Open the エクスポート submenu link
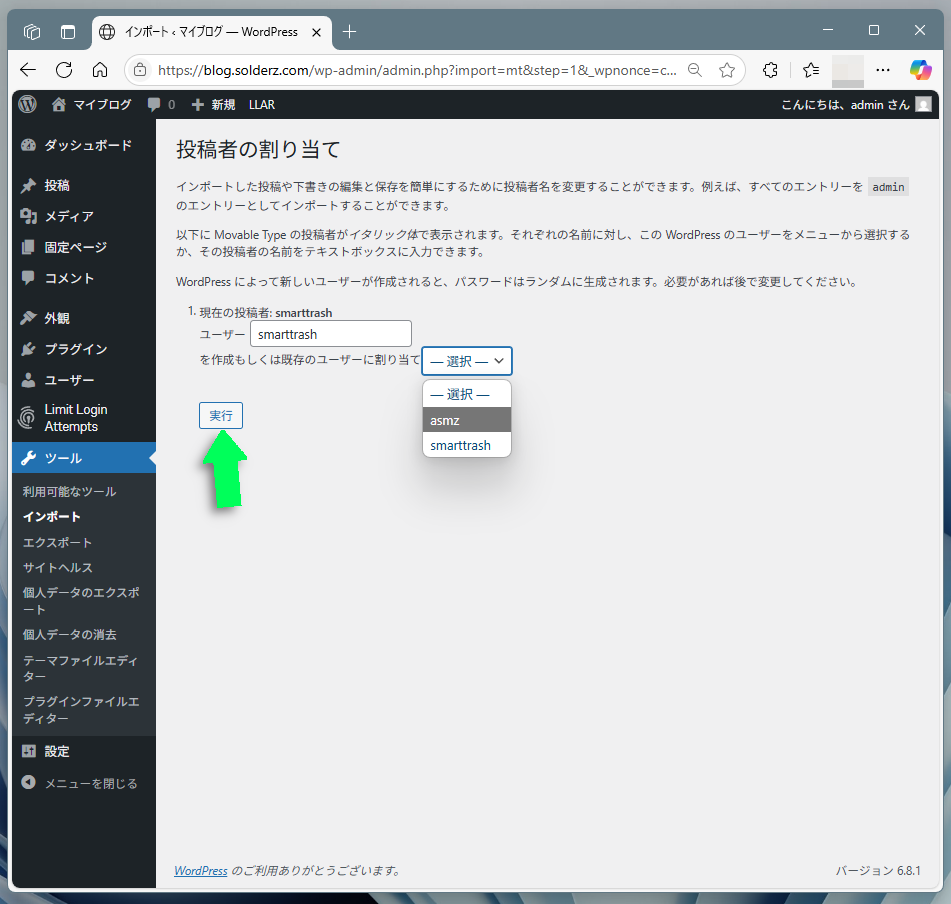Screen dimensions: 951x904 point(57,542)
